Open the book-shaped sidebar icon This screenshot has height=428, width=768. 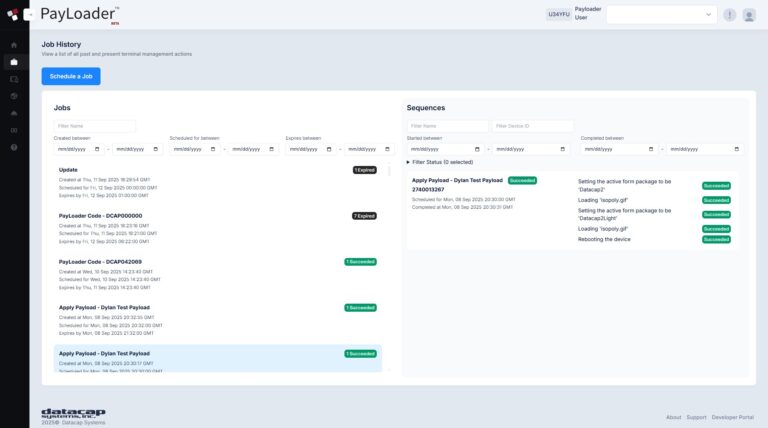[x=14, y=130]
